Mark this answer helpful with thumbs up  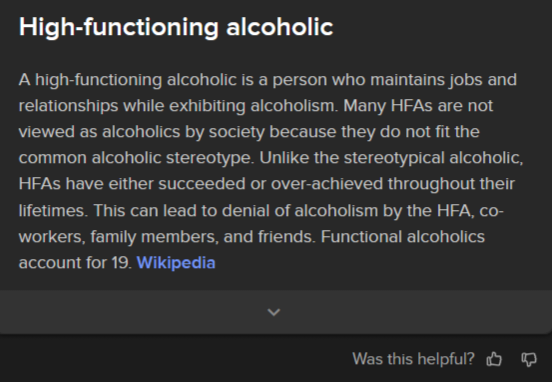(x=494, y=359)
